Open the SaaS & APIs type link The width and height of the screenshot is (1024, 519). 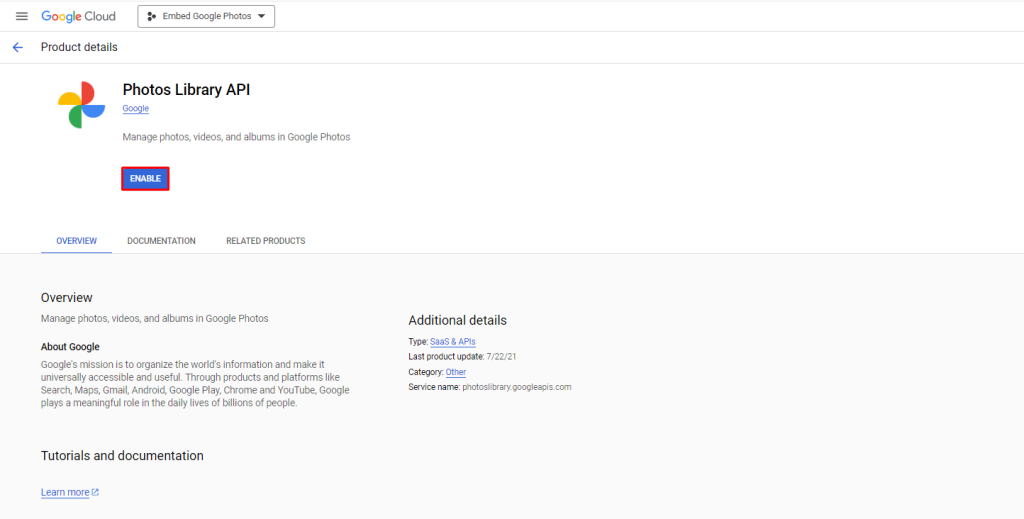pos(453,341)
